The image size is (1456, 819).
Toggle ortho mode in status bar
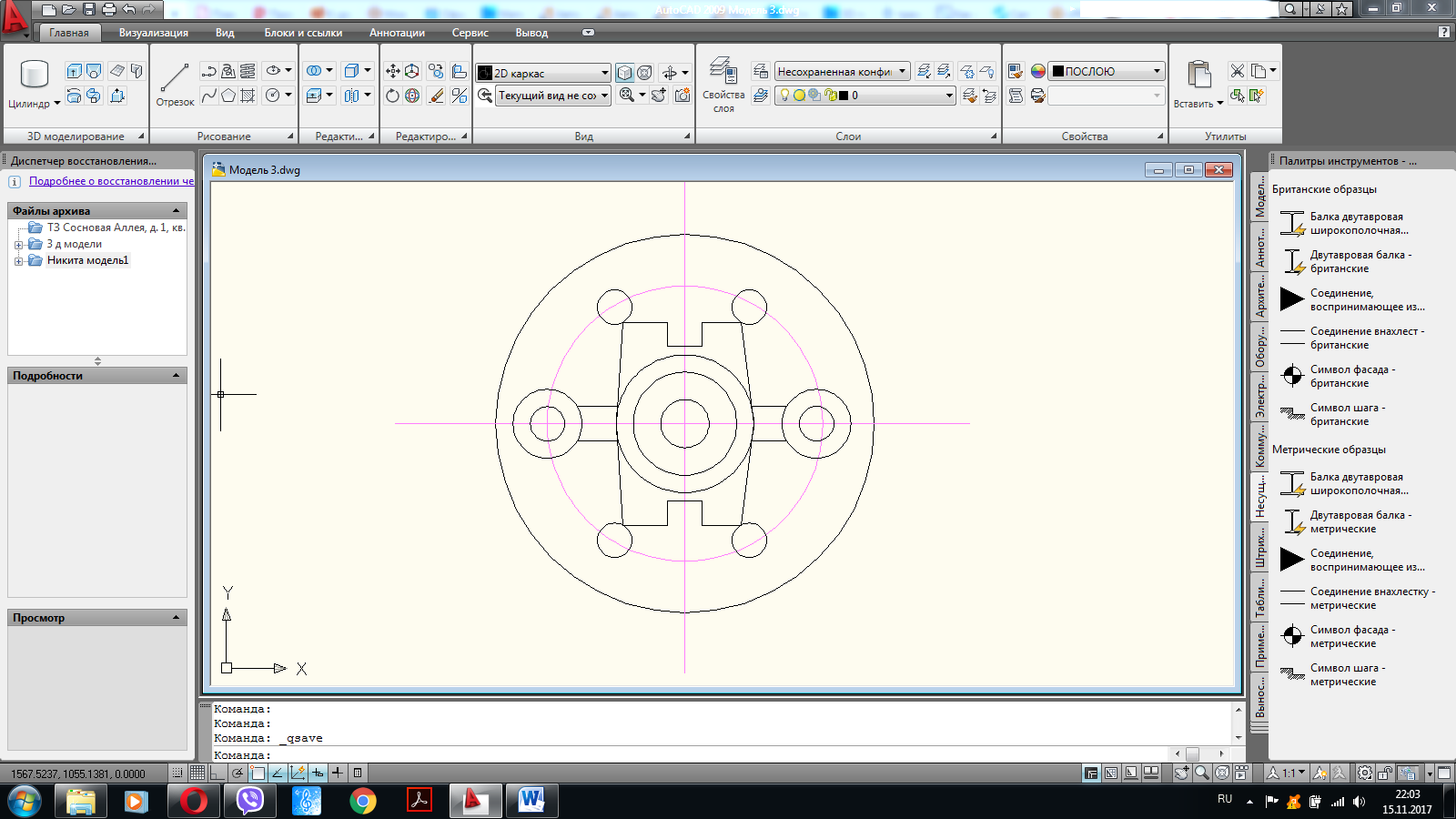217,773
